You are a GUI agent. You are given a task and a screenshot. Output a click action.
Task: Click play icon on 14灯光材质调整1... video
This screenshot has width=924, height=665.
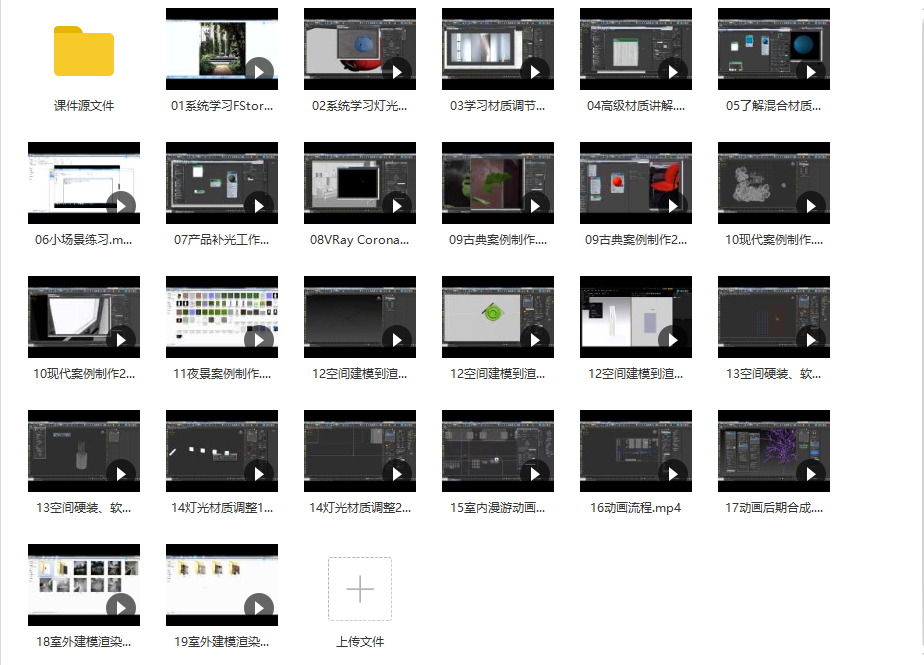coord(259,473)
